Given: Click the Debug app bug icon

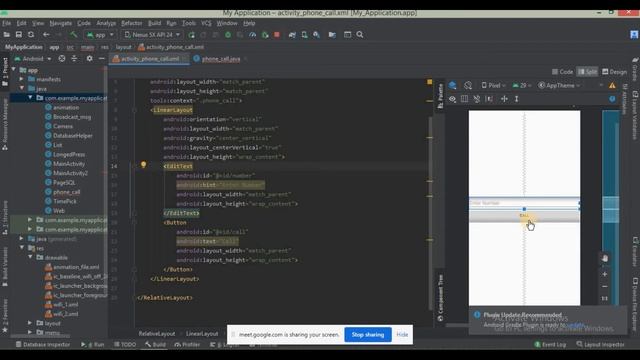Looking at the screenshot, I should (228, 35).
